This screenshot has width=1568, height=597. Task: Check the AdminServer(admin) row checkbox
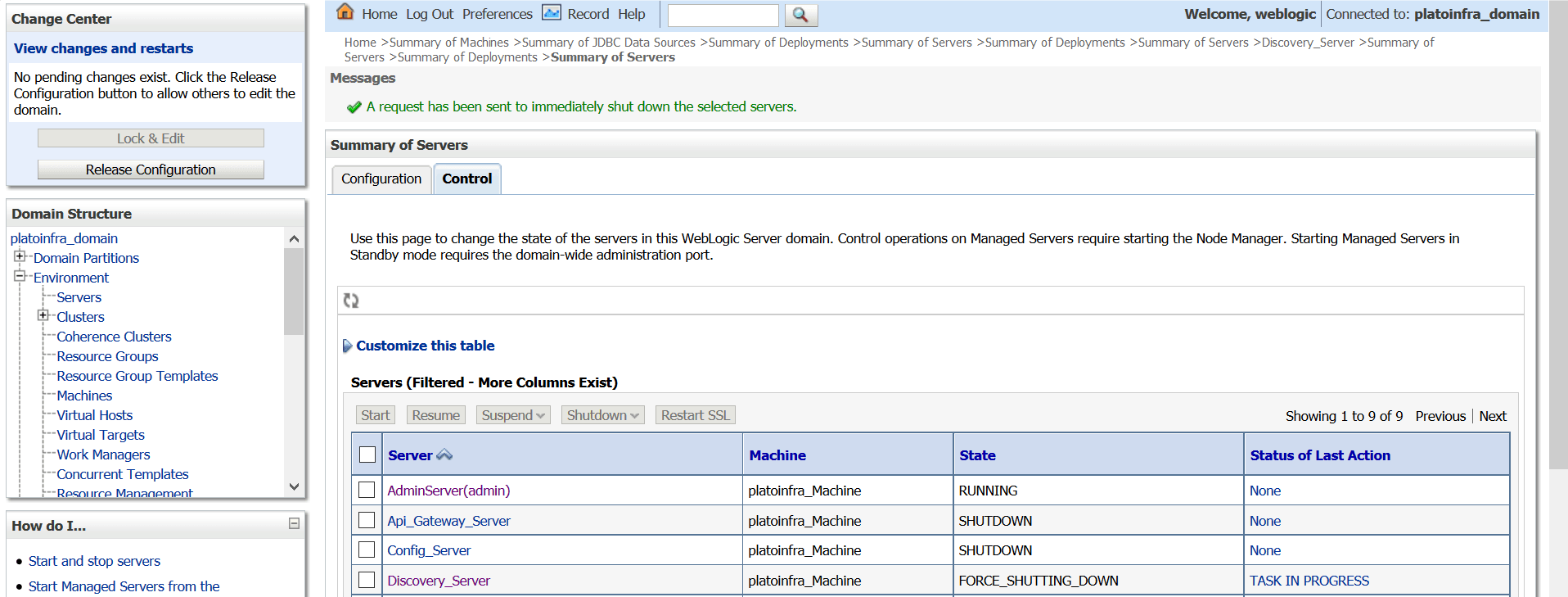tap(367, 490)
